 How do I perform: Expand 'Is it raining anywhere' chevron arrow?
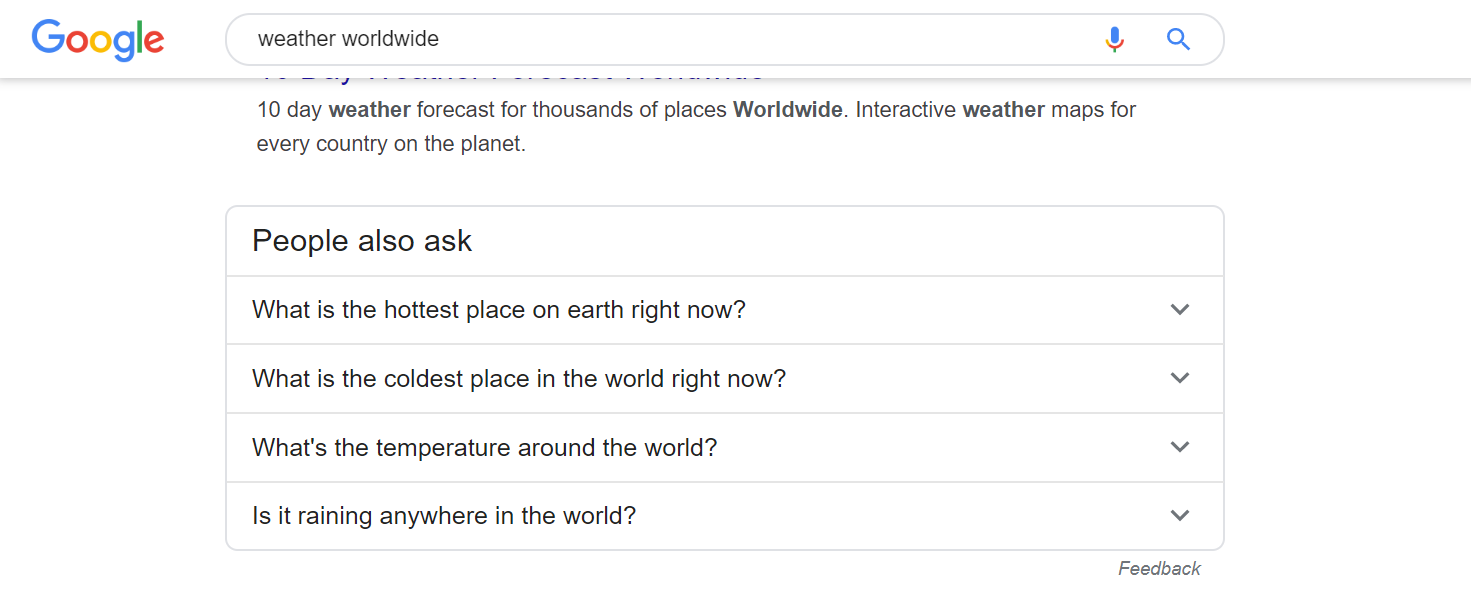coord(1180,516)
